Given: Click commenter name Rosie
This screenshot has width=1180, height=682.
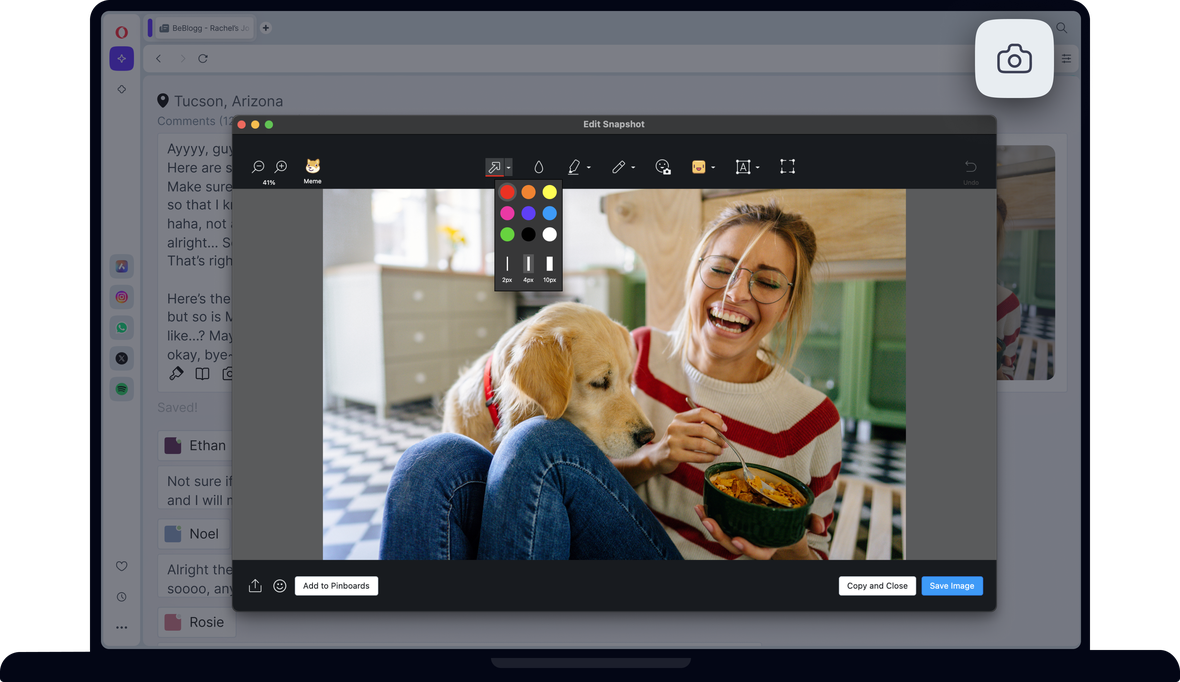Looking at the screenshot, I should 207,622.
